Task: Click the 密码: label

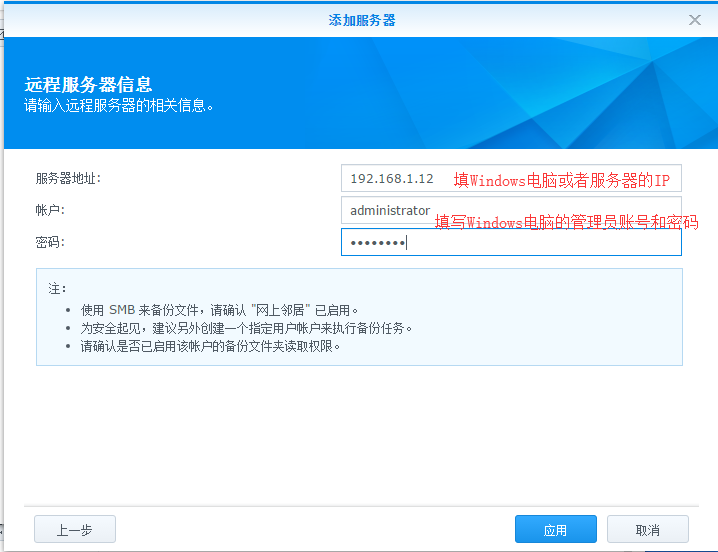Action: coord(50,242)
